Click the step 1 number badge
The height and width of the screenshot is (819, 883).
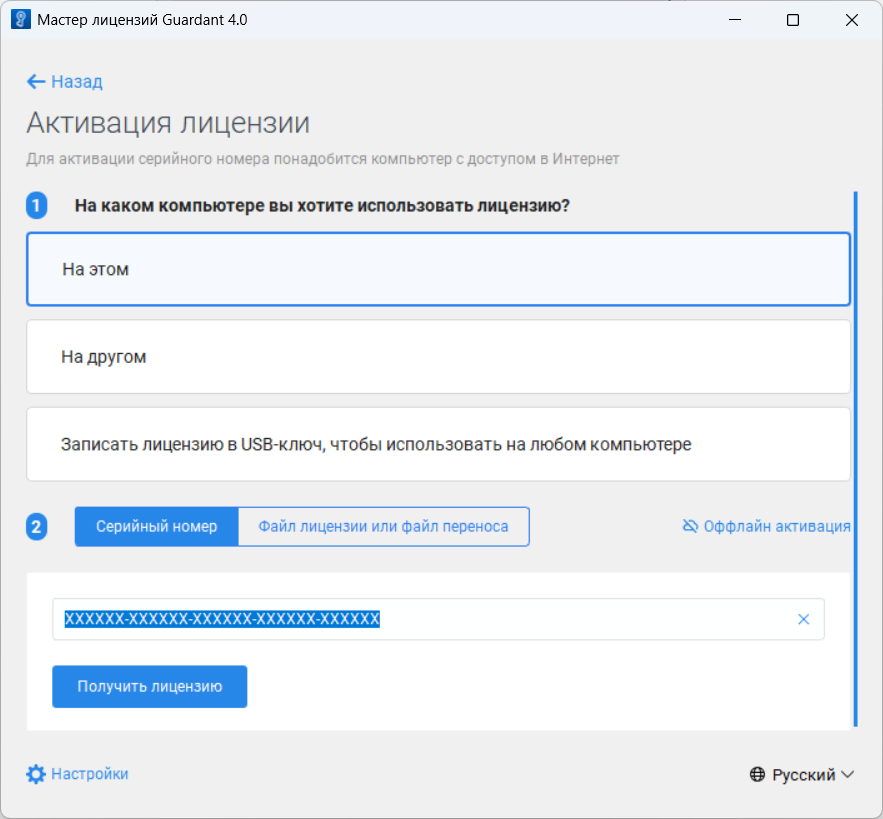click(37, 206)
